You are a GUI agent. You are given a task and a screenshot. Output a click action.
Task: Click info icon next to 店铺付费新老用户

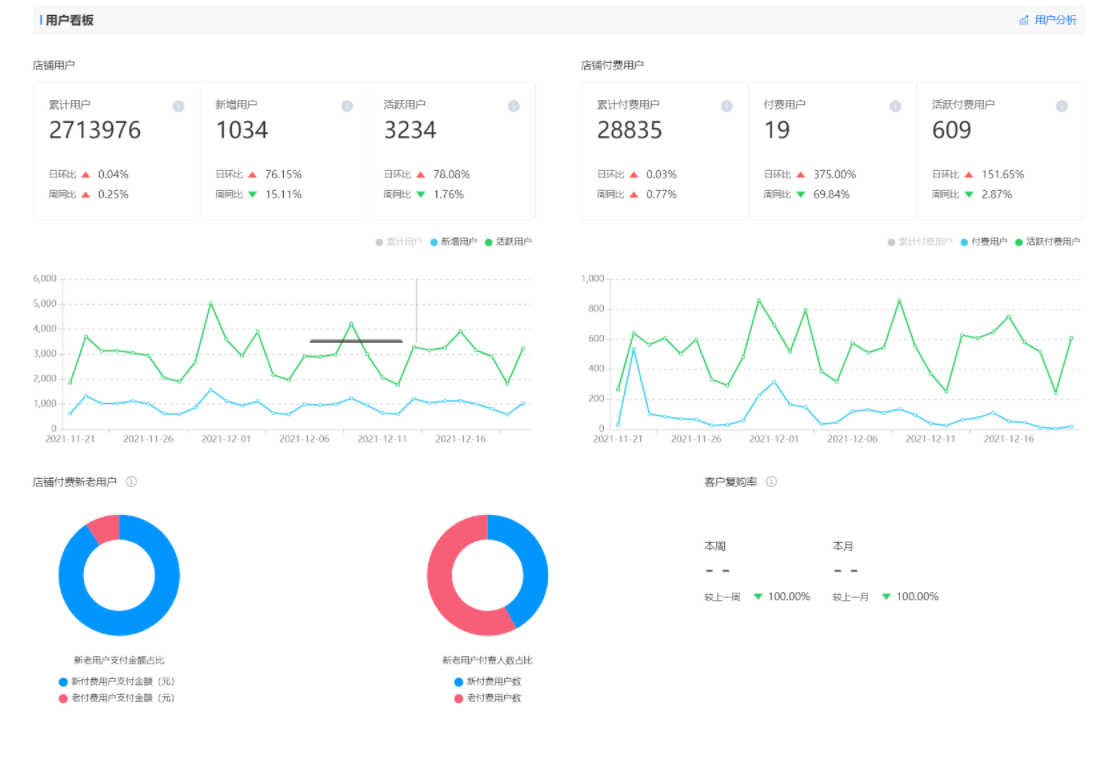(131, 481)
